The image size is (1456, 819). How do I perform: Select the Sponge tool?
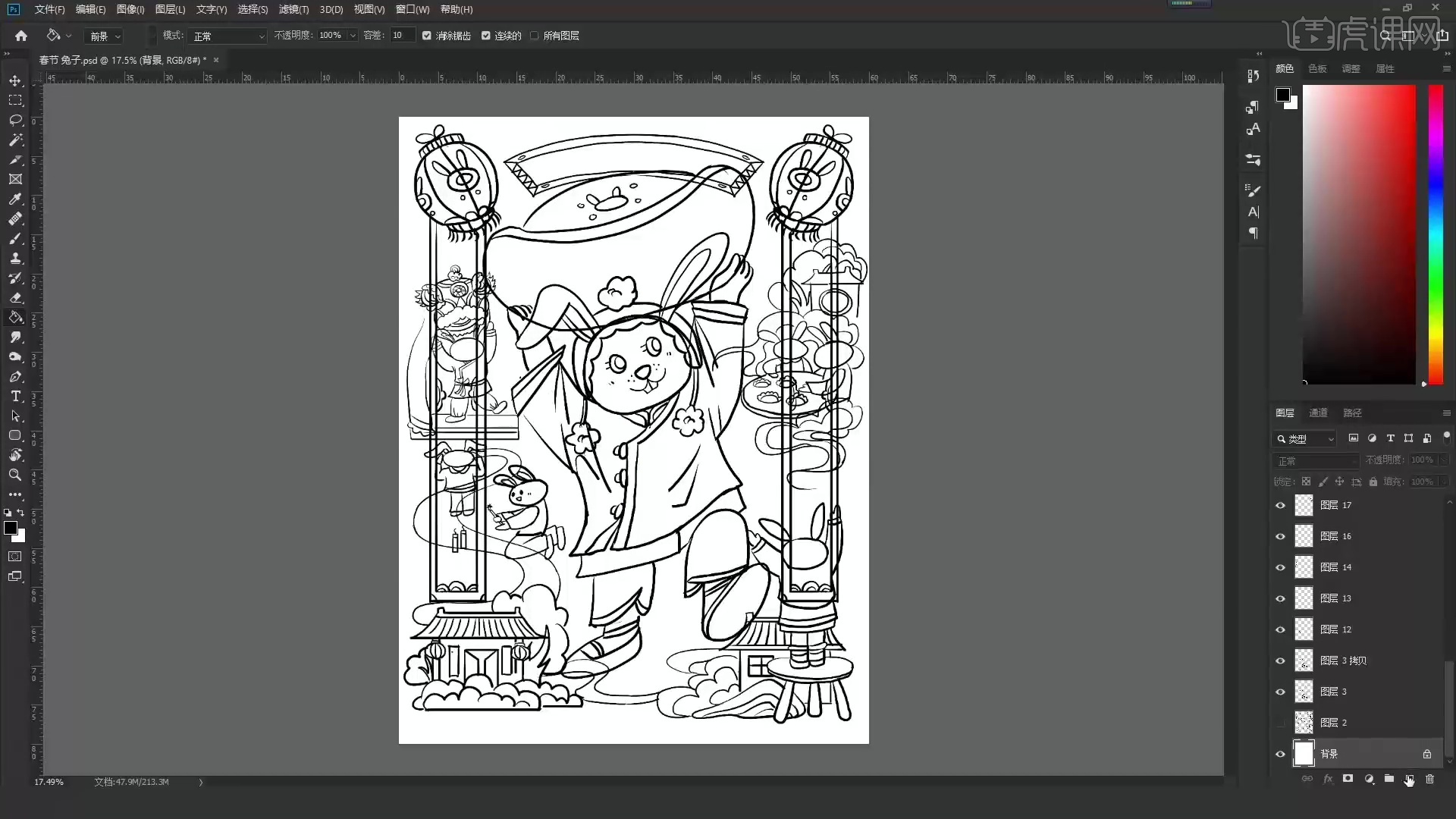click(x=15, y=356)
